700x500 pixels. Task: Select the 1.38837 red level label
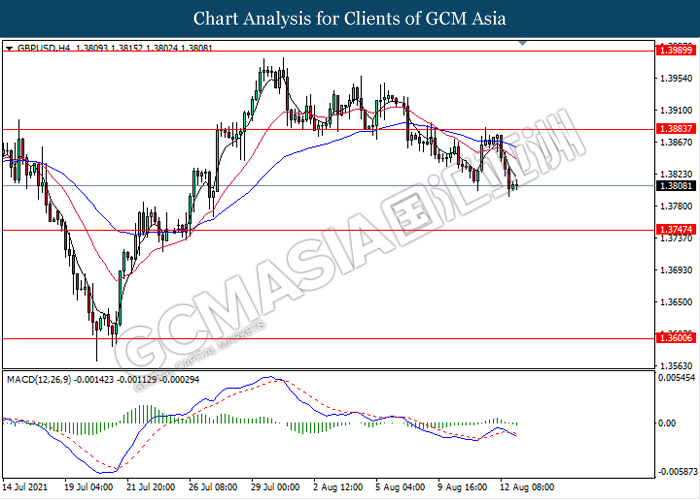(675, 129)
